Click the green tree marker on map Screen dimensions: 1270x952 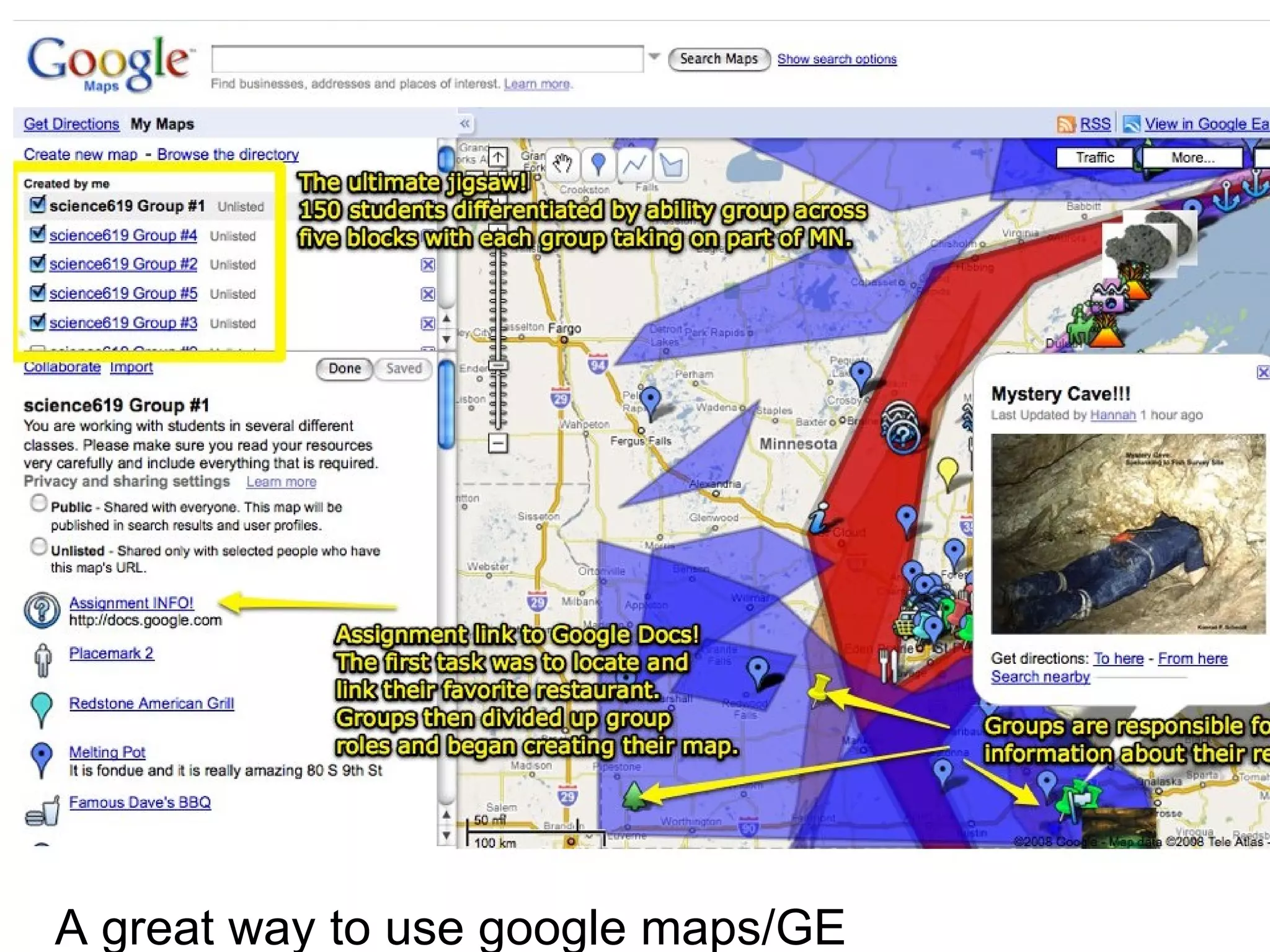pos(634,796)
